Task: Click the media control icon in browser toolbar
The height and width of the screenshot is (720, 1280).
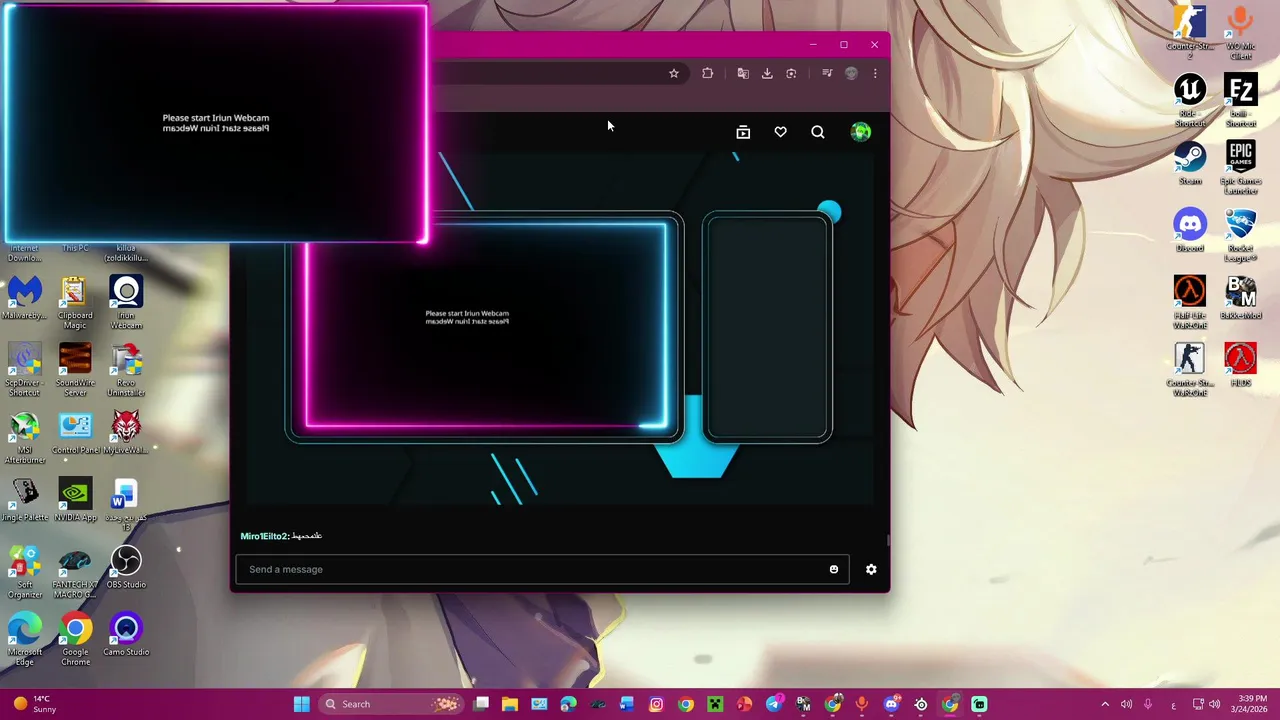Action: click(827, 73)
